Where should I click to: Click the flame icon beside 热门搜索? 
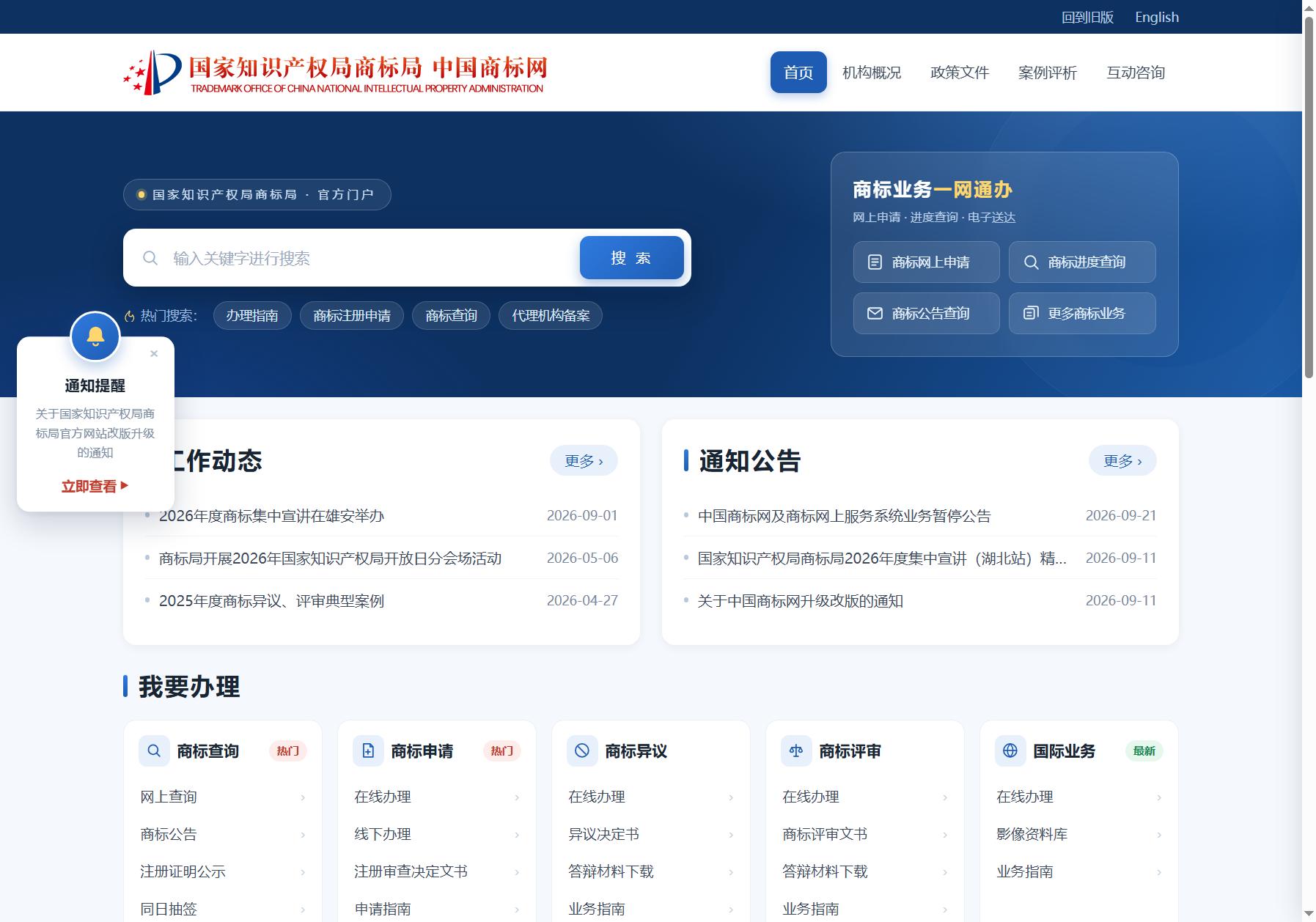[130, 316]
